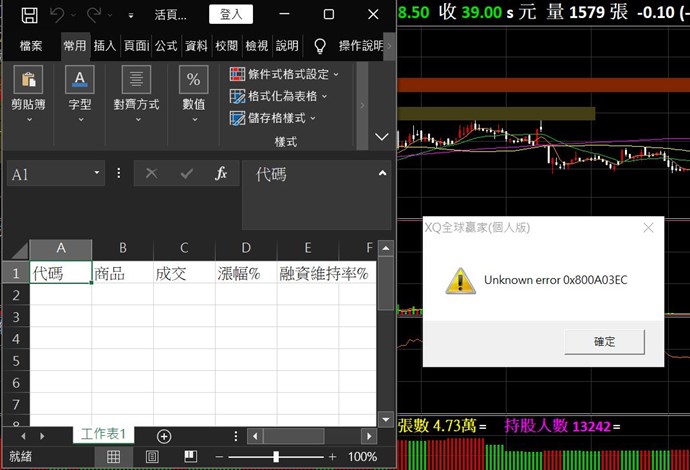Switch to Normal view icon
The height and width of the screenshot is (470, 690).
coord(114,456)
